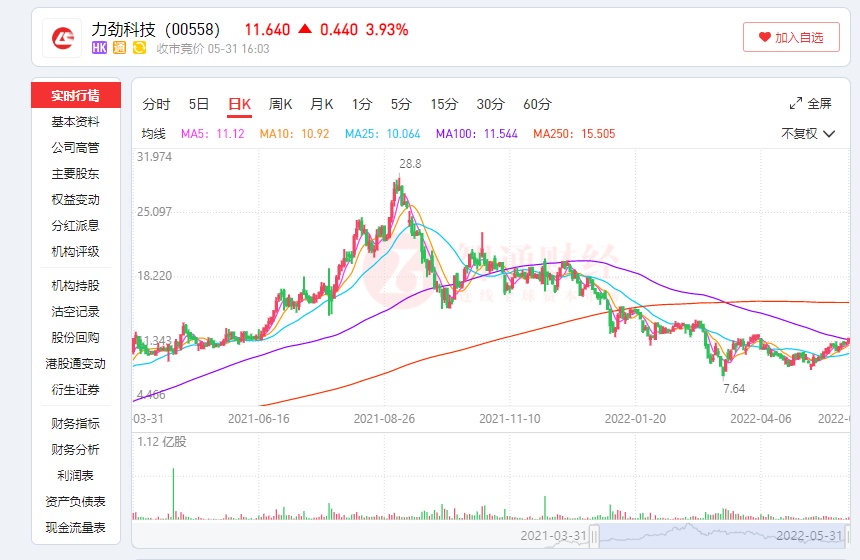Open 基本资料 in the sidebar
Image resolution: width=860 pixels, height=560 pixels.
click(x=76, y=122)
